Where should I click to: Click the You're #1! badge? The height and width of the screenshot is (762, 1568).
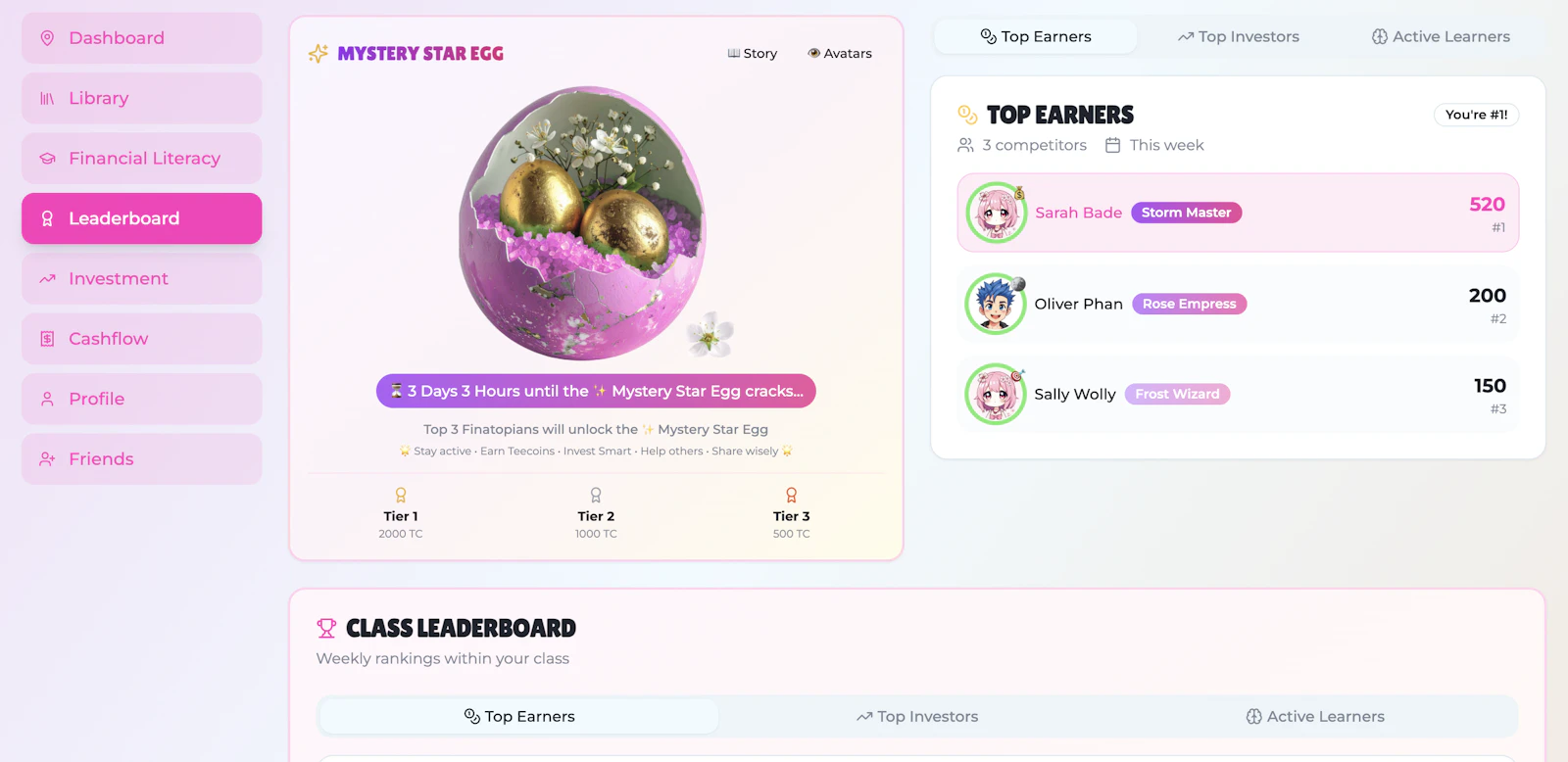pos(1477,115)
